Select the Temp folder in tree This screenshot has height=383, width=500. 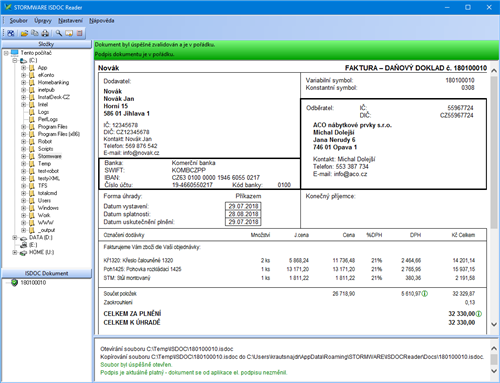[44, 164]
